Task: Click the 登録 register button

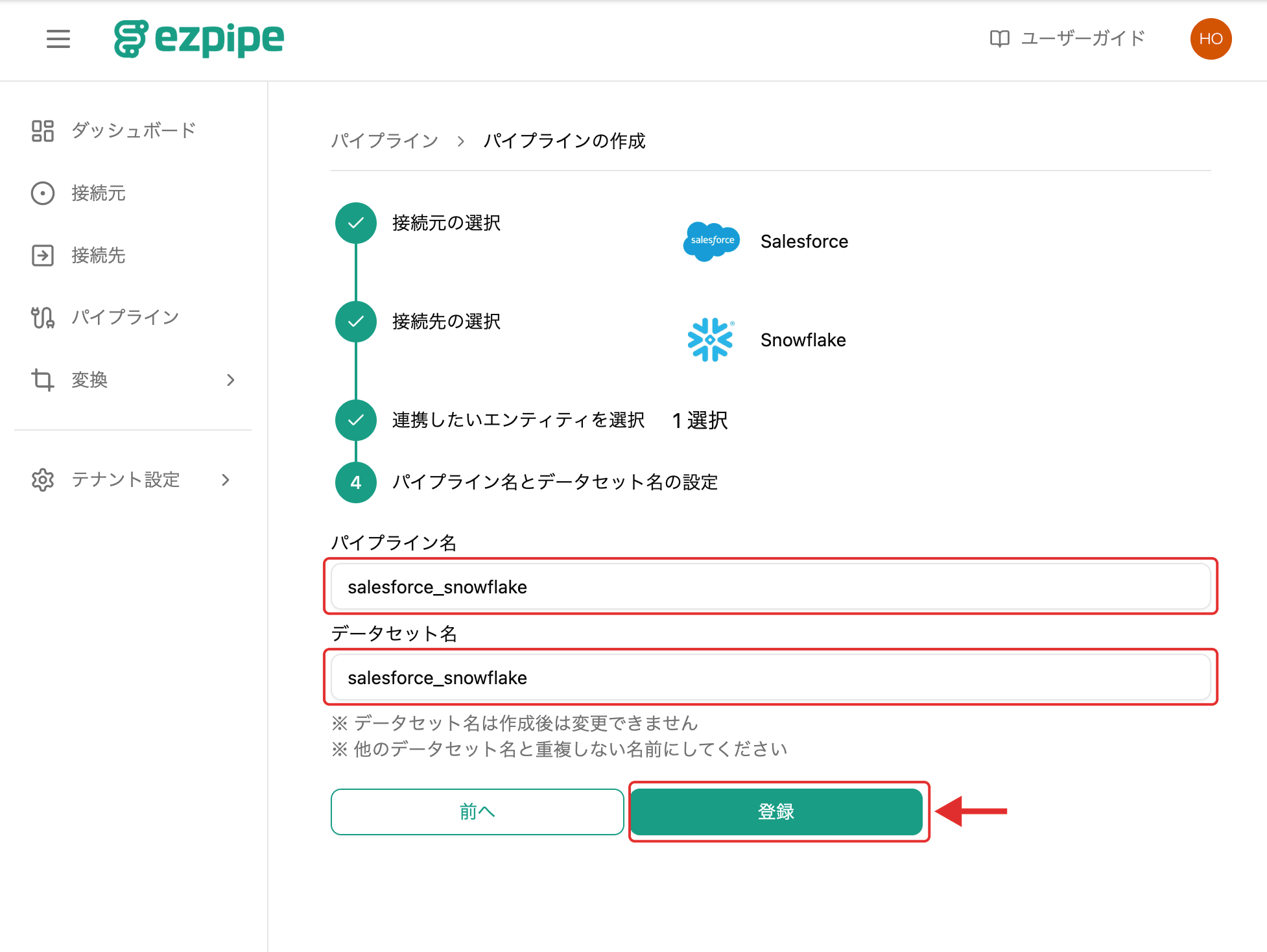Action: [776, 812]
